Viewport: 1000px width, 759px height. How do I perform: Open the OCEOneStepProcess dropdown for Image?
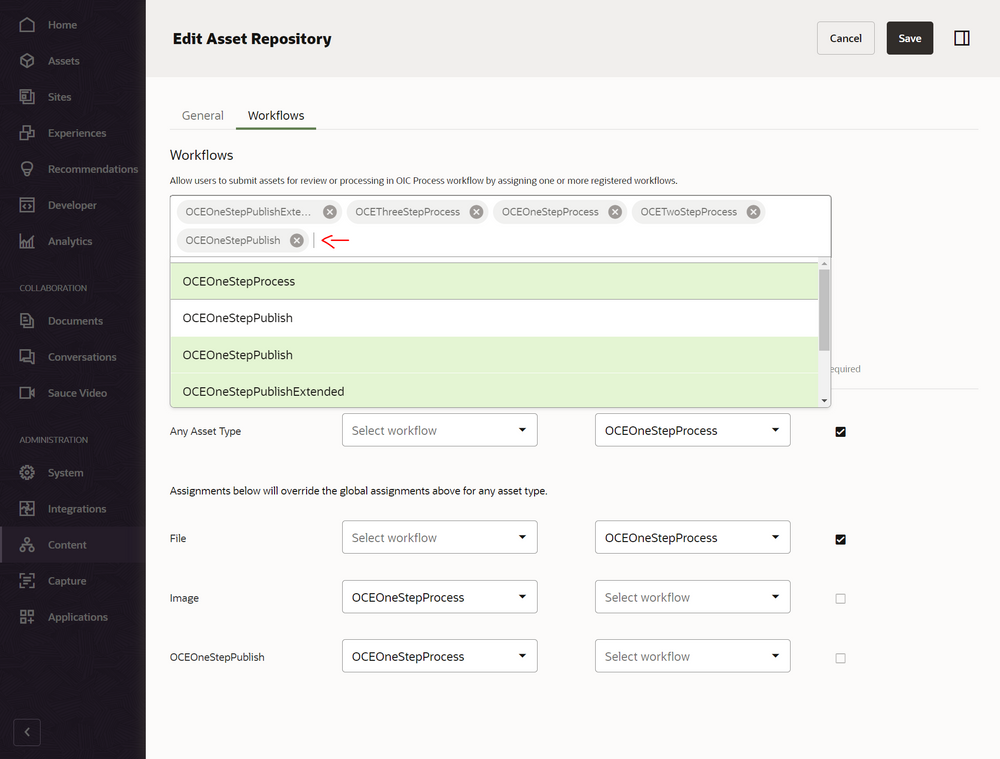439,596
